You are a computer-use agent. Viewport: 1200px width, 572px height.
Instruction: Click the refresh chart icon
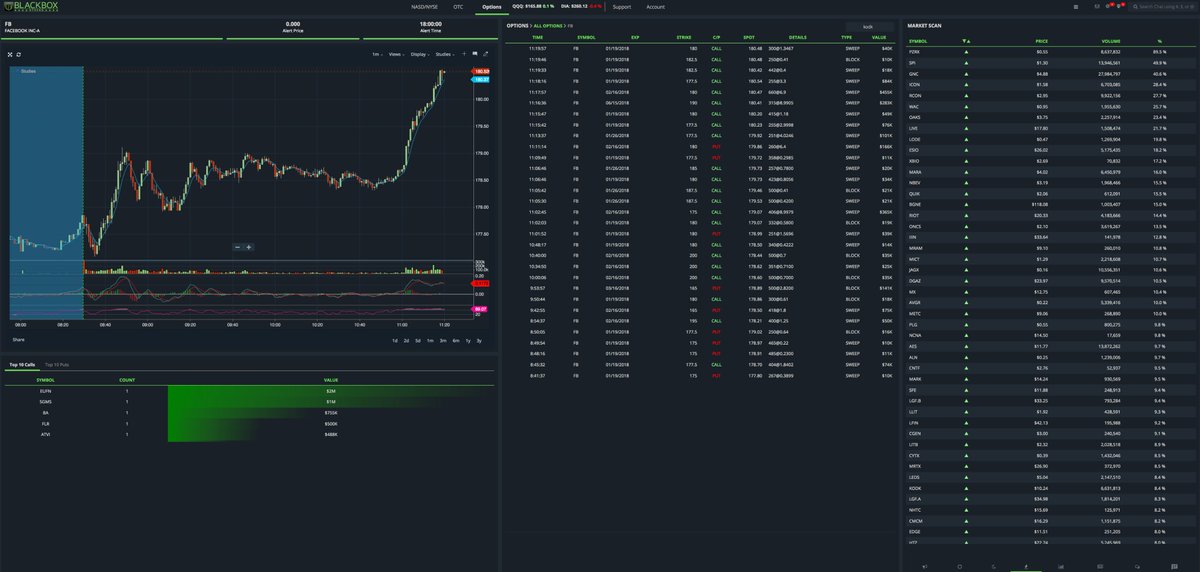[19, 54]
